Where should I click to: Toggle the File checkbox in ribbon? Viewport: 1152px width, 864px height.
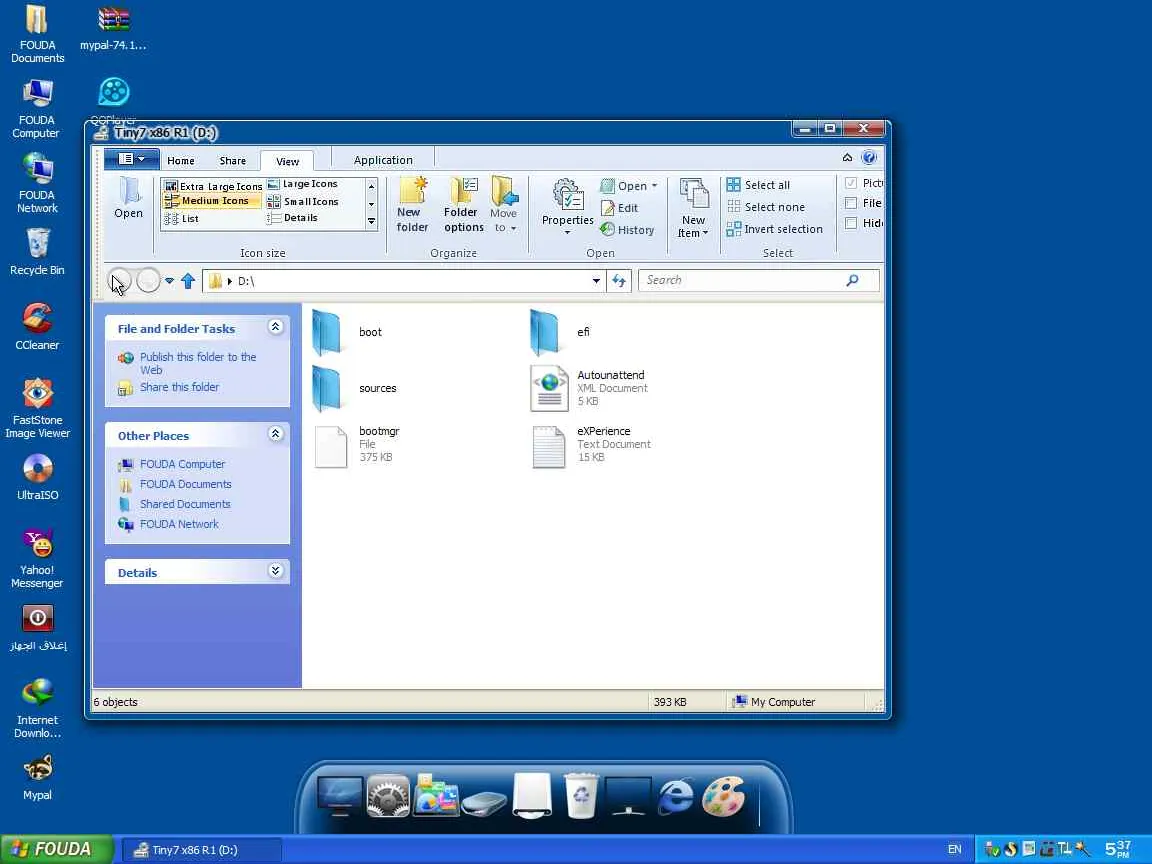(x=851, y=203)
